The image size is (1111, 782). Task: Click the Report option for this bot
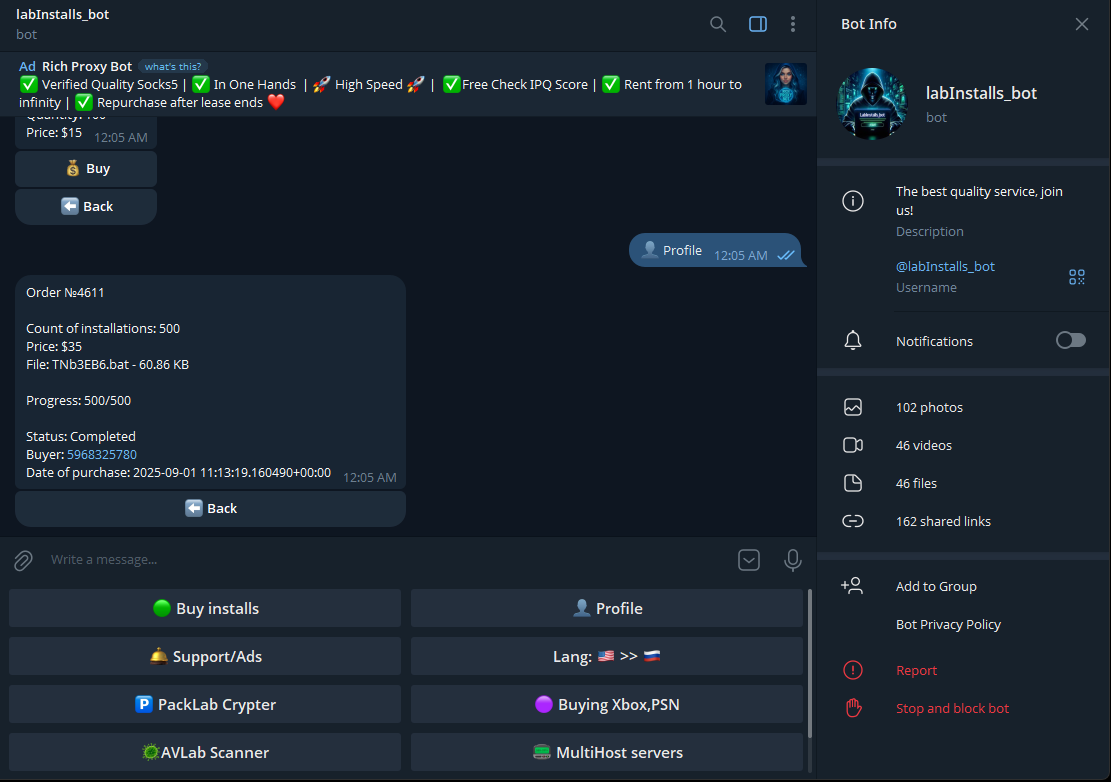[916, 670]
